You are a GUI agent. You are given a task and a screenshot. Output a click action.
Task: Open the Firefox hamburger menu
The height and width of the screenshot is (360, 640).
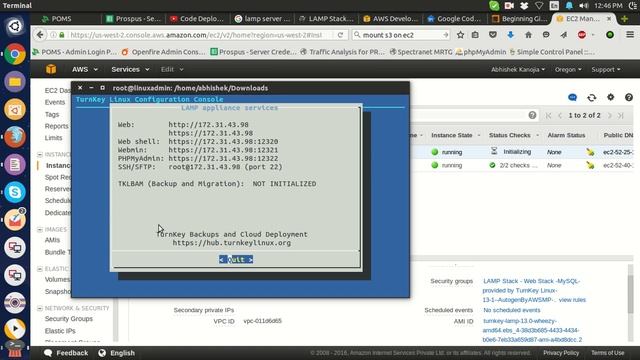(630, 35)
